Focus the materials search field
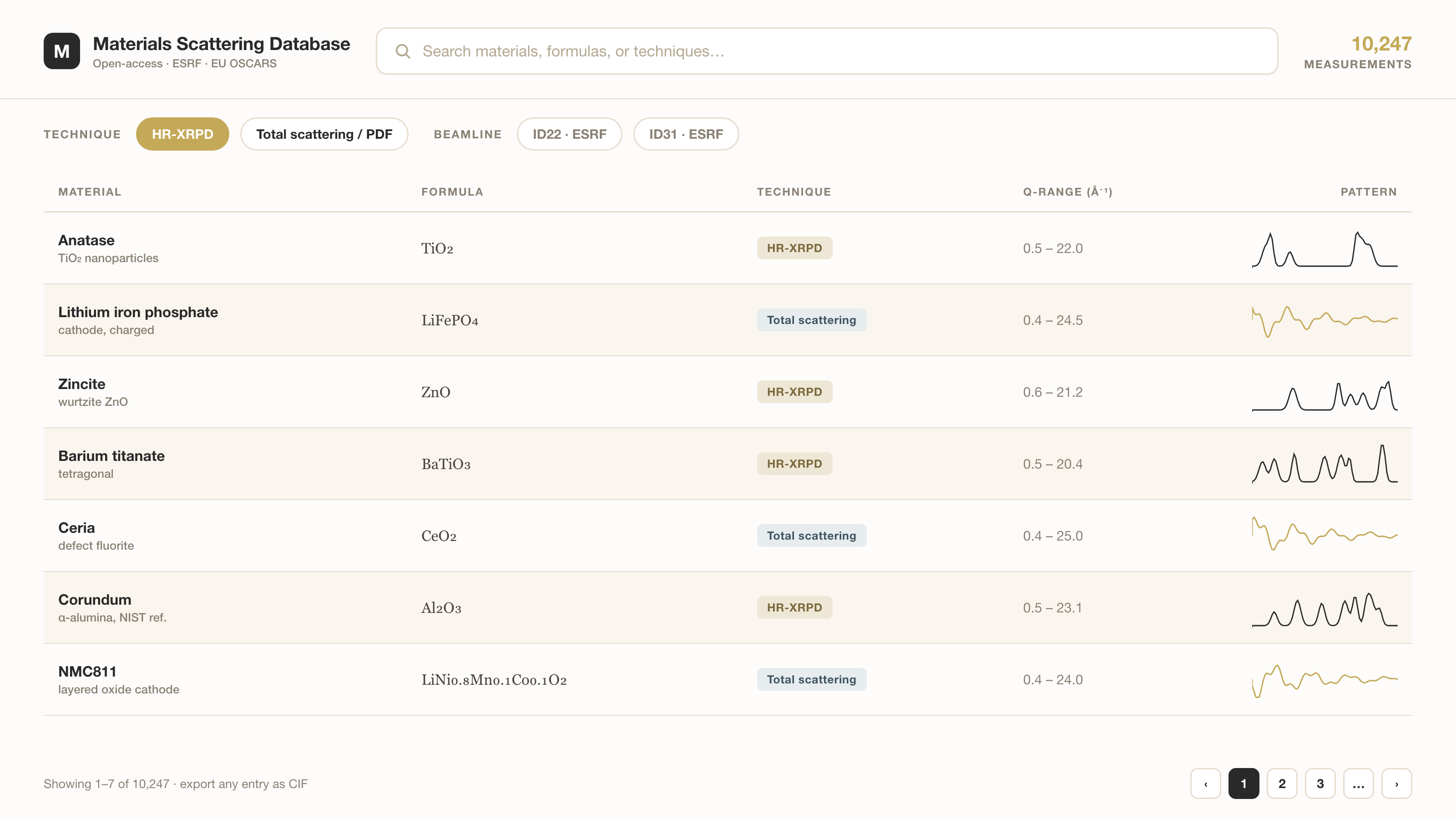1456x819 pixels. [x=827, y=51]
